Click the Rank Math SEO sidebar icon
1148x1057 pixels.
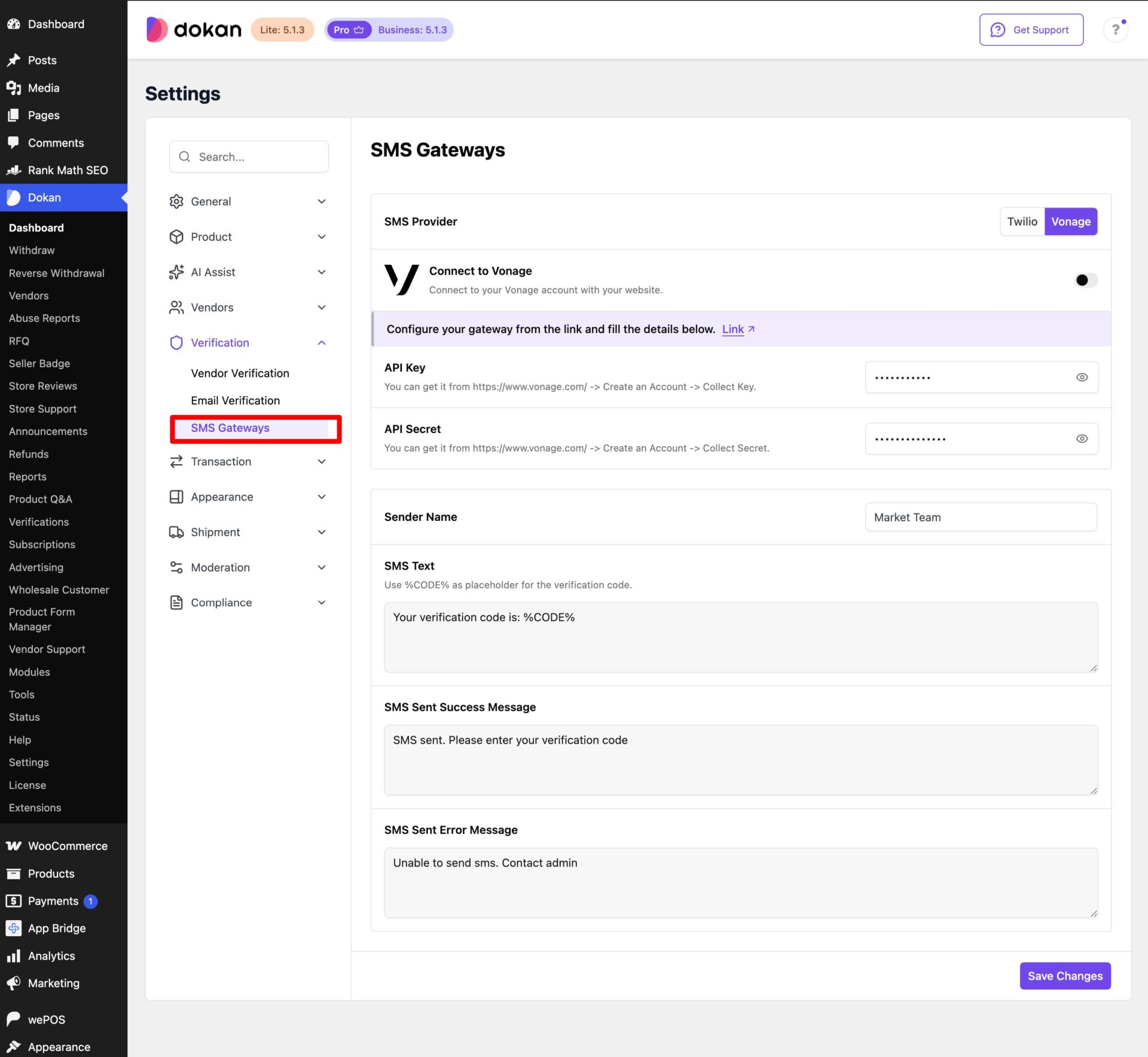14,170
